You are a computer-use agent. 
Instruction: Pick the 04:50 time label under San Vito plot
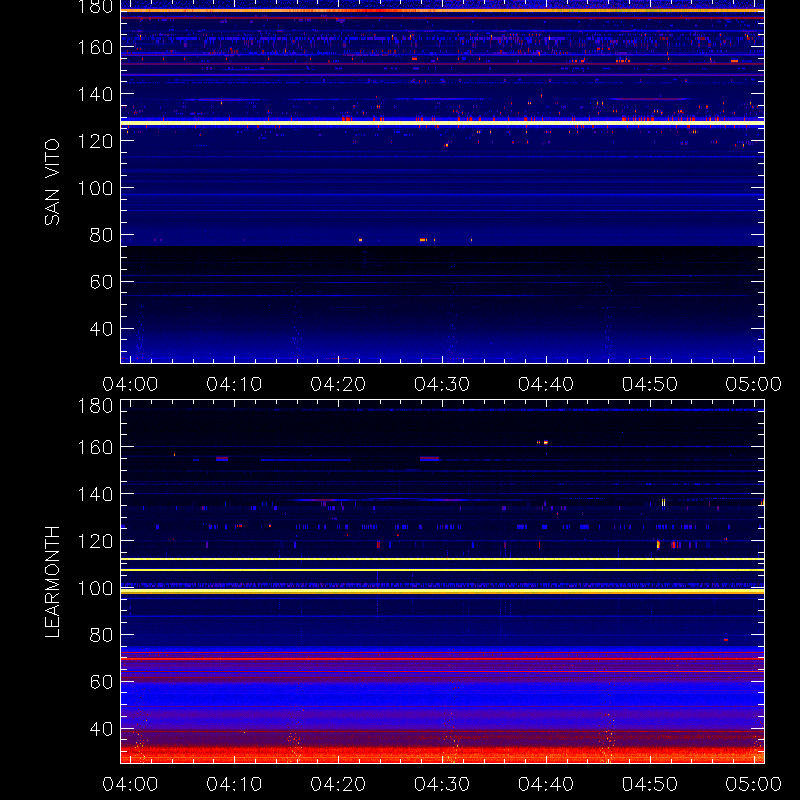[649, 384]
